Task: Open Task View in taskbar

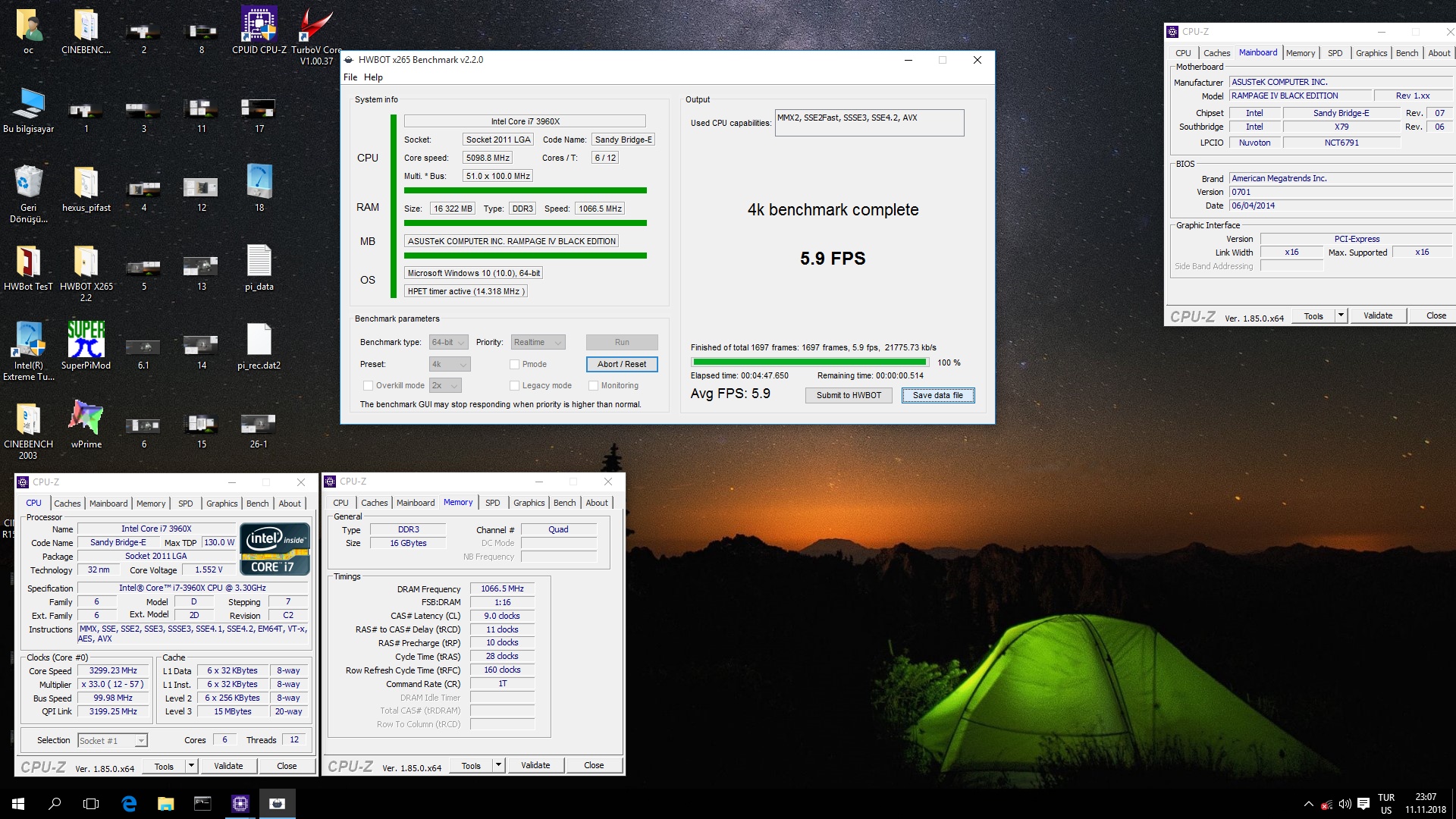Action: tap(91, 804)
